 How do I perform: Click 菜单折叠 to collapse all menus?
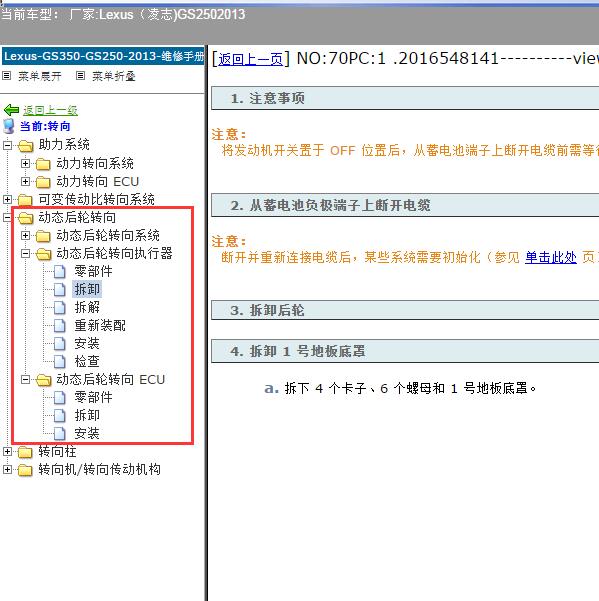113,76
